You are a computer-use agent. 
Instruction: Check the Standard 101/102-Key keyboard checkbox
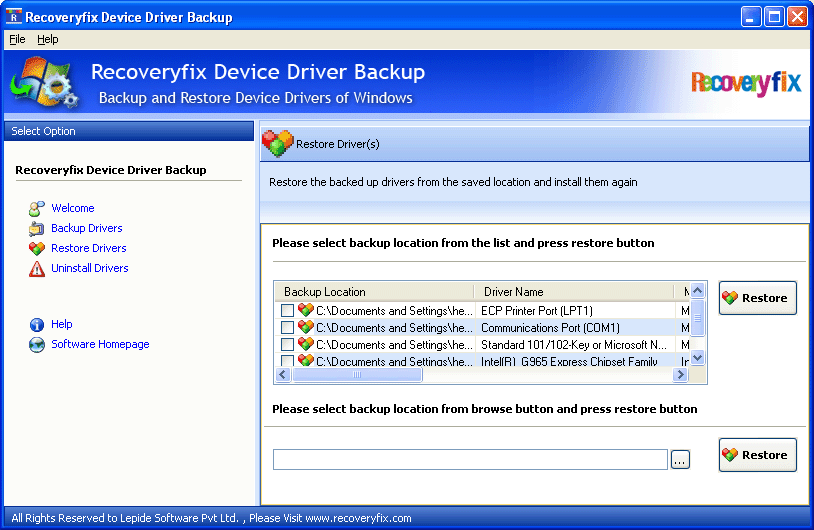click(x=287, y=345)
